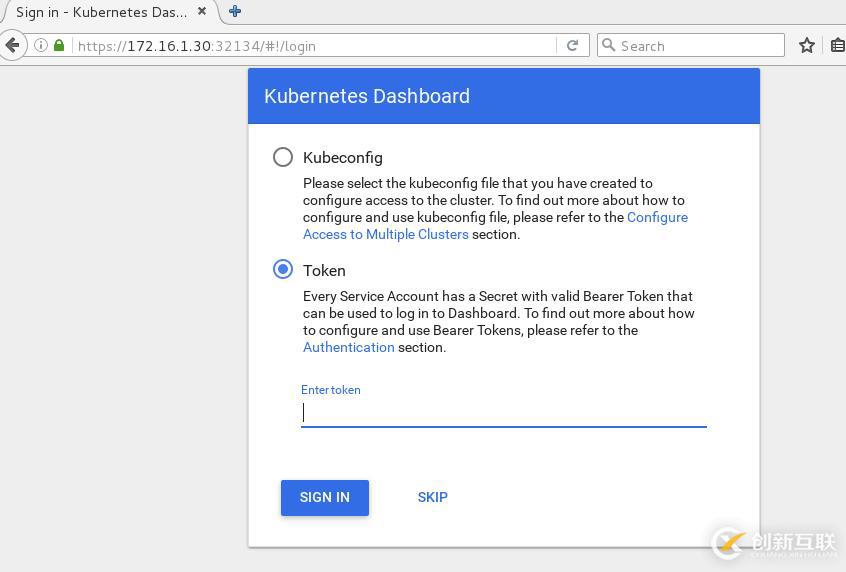Reload the page with refresh icon
846x572 pixels.
pos(572,45)
